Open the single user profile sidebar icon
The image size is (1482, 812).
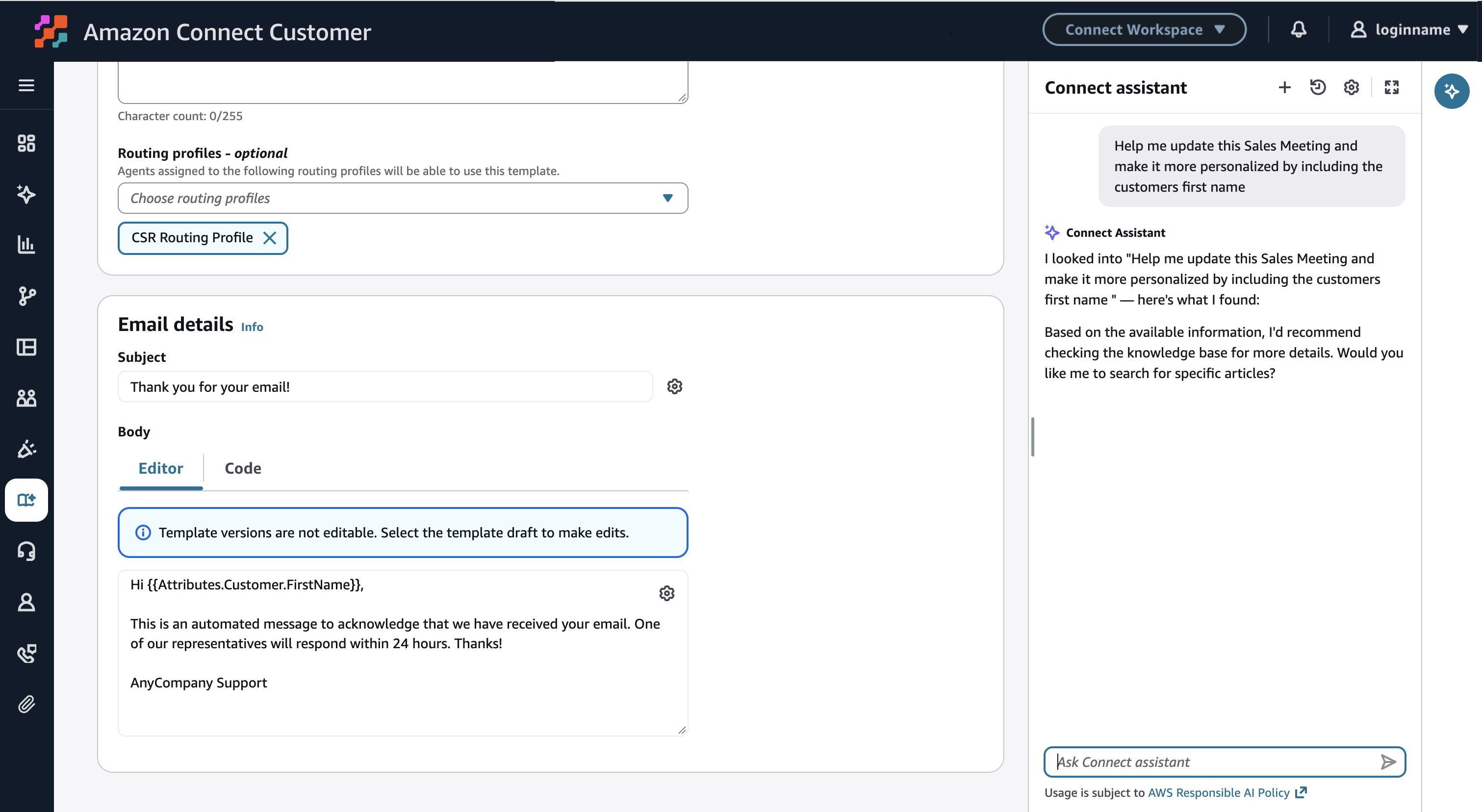click(x=26, y=602)
